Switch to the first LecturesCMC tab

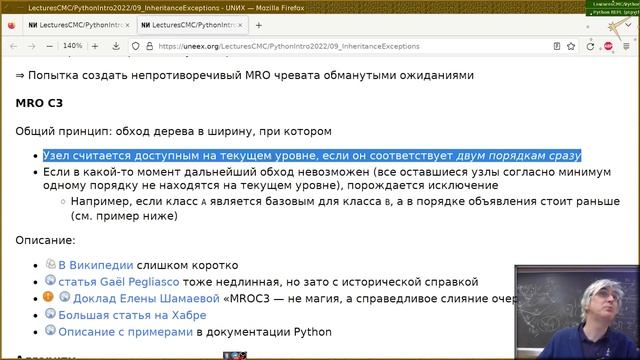point(79,25)
